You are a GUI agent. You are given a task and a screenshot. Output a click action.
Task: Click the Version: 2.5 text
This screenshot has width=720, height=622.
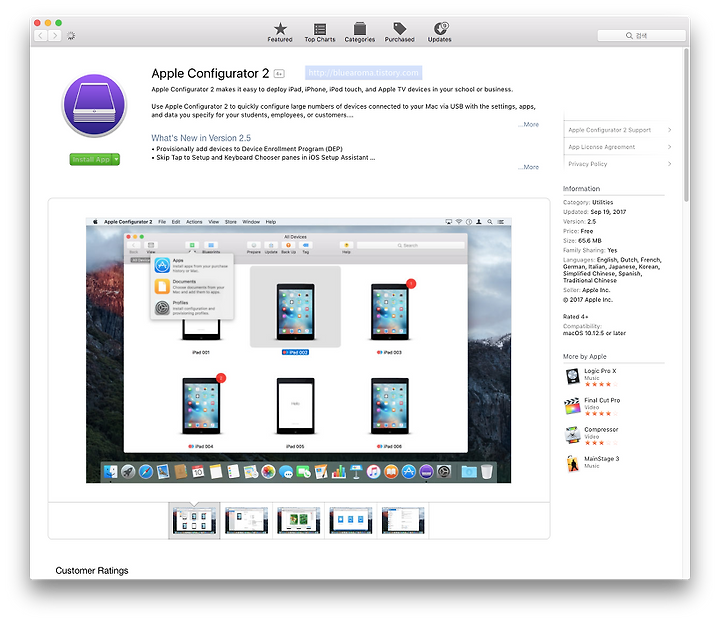[579, 222]
